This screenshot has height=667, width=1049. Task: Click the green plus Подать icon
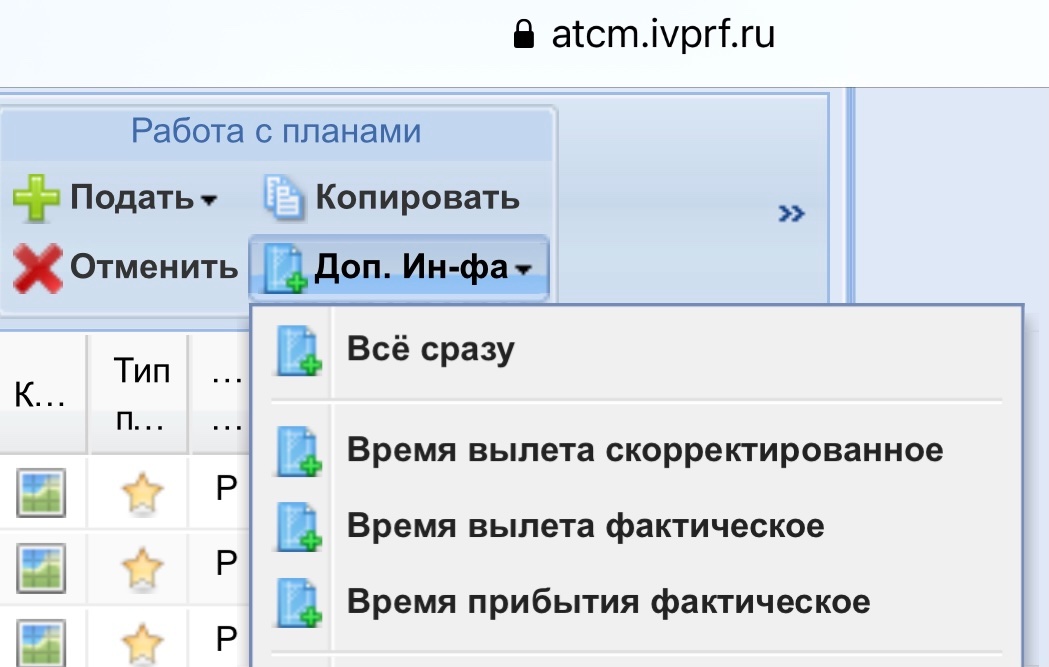point(37,197)
